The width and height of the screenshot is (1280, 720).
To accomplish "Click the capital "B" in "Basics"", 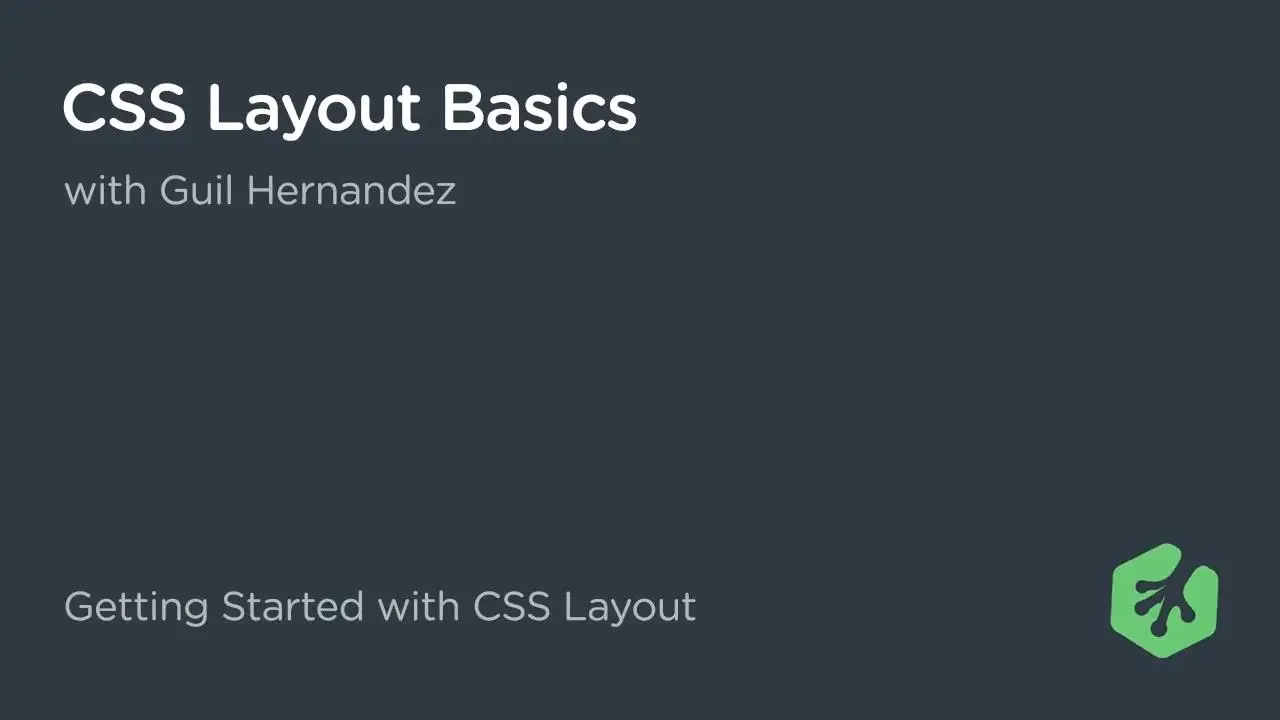I will [x=460, y=107].
